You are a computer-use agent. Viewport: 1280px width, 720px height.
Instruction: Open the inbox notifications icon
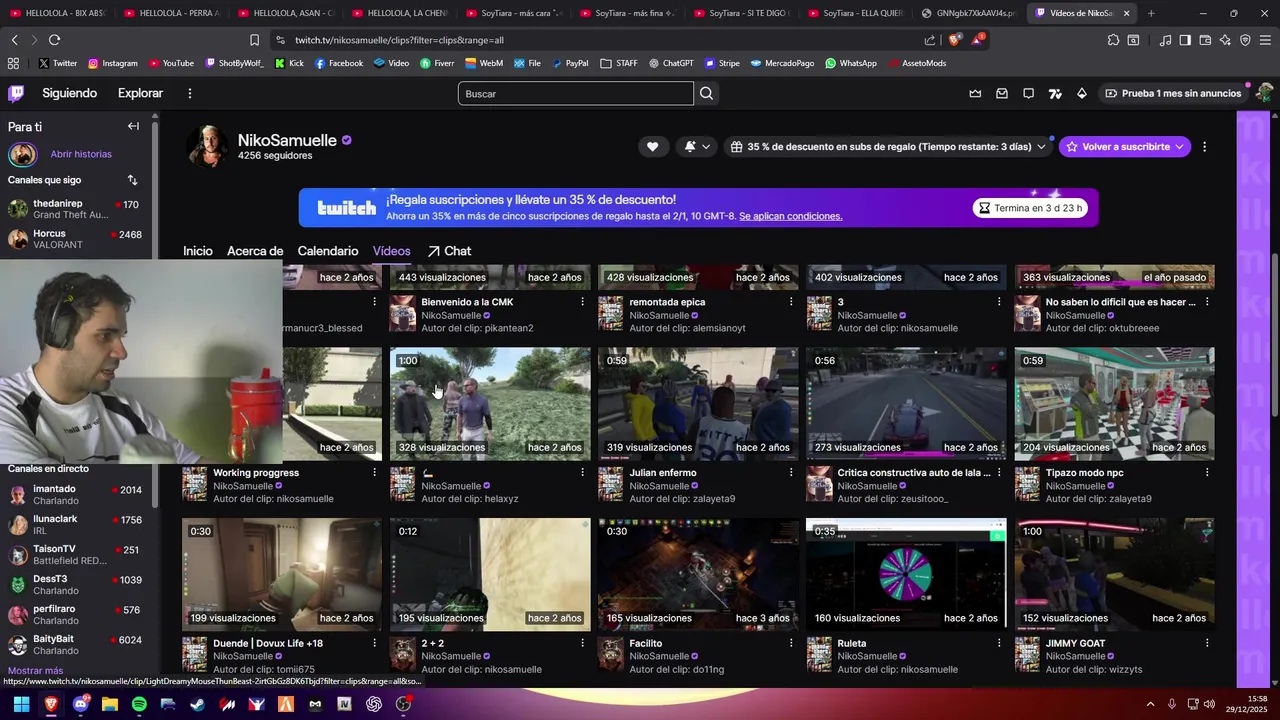[x=1002, y=93]
